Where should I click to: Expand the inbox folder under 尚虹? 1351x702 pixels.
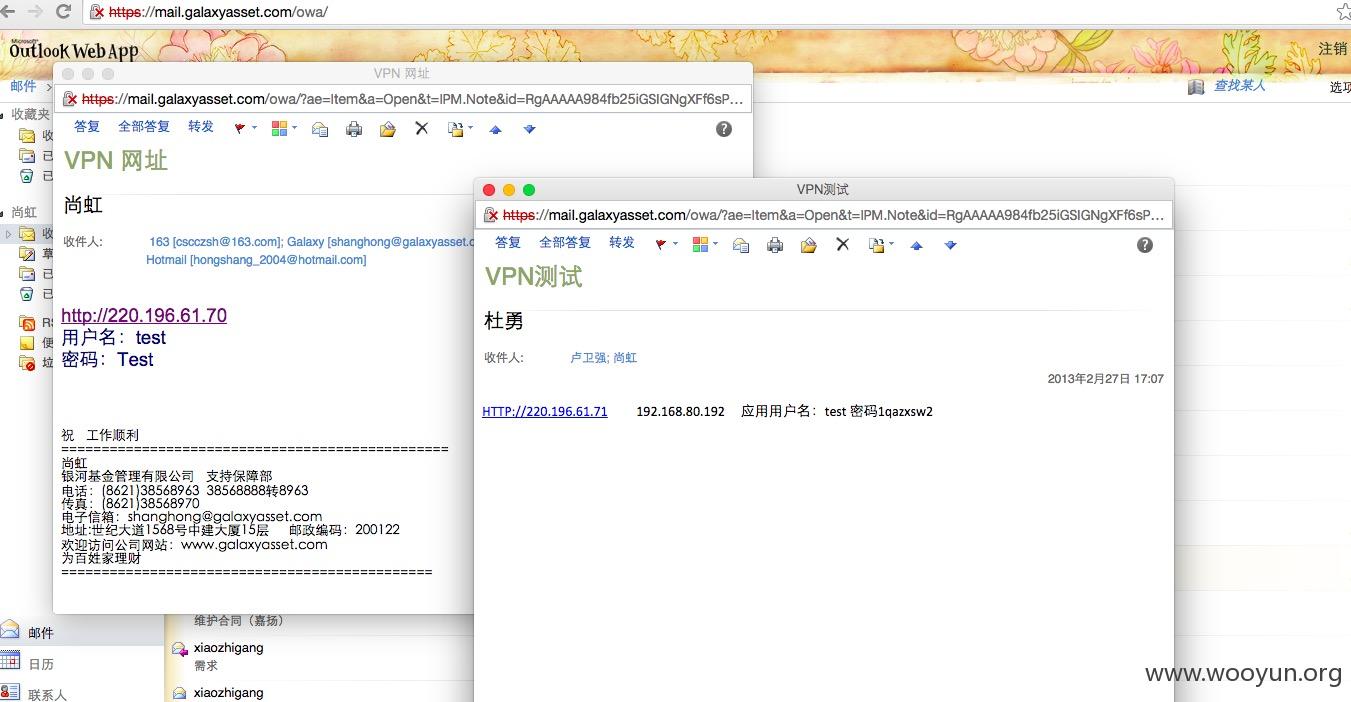pos(9,234)
